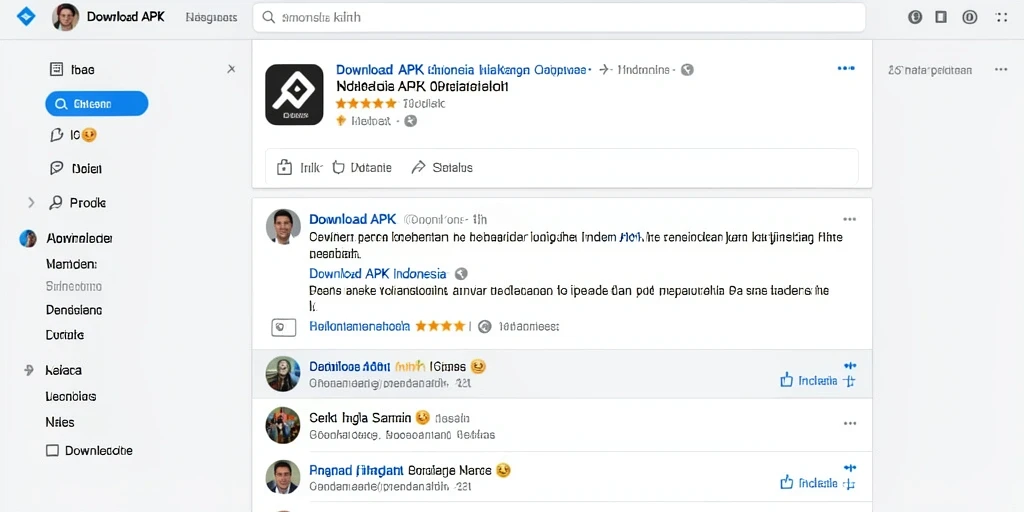Open the Nsagicets tab in header
The width and height of the screenshot is (1024, 512).
211,18
